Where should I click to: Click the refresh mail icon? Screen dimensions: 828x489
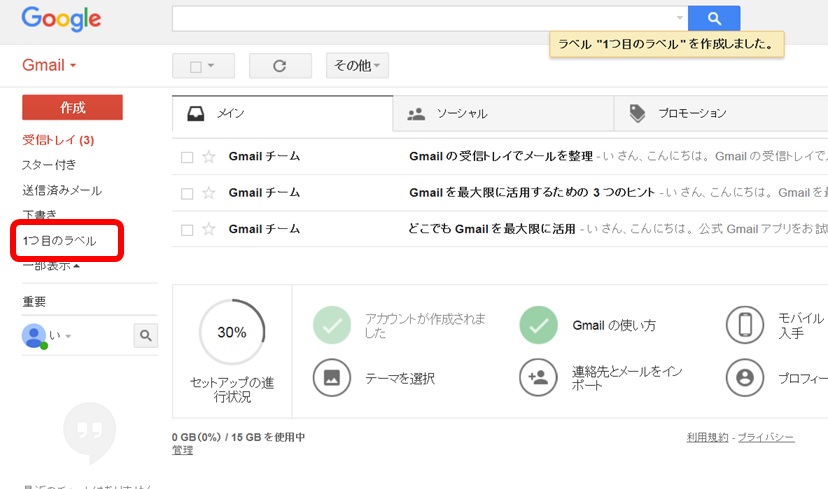280,66
